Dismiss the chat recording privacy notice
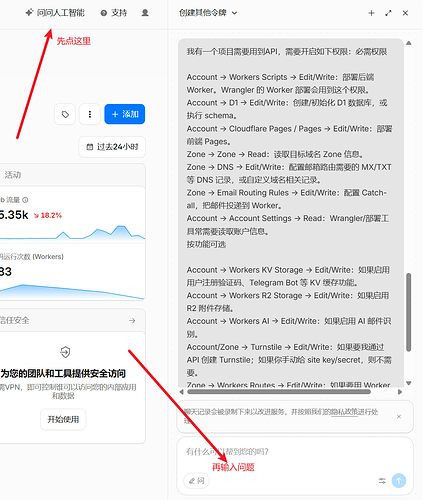 (399, 416)
